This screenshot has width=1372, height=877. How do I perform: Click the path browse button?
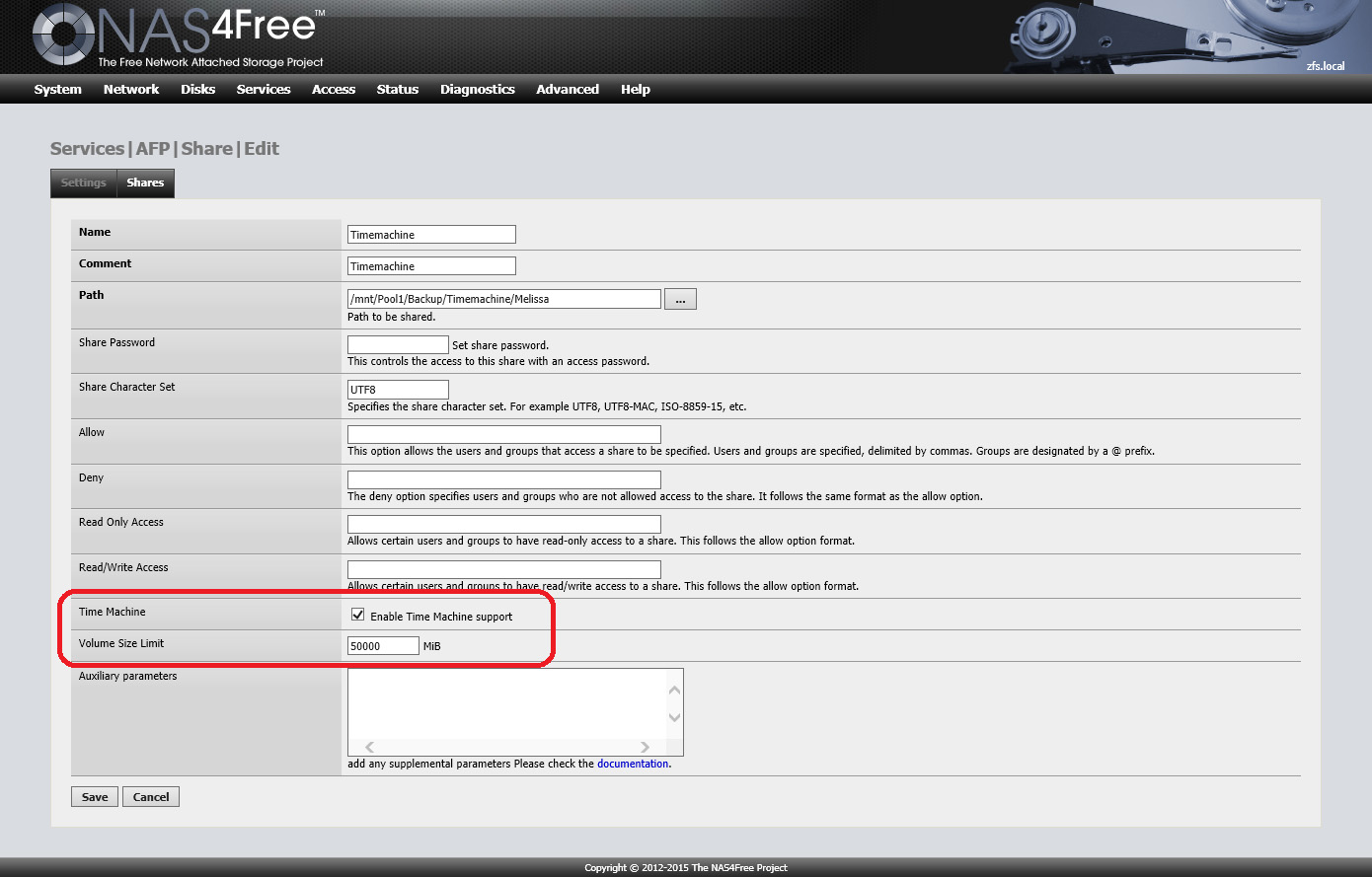coord(680,299)
